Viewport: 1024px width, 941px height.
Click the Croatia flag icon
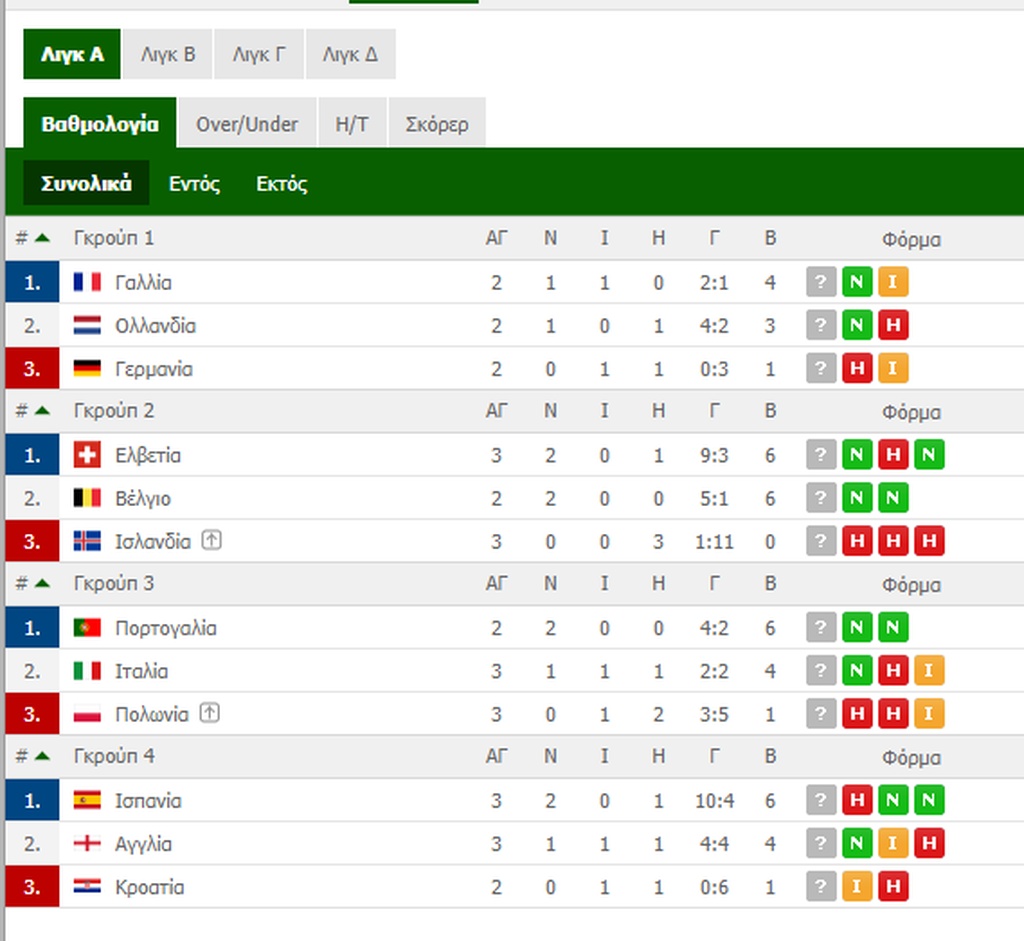[x=87, y=887]
